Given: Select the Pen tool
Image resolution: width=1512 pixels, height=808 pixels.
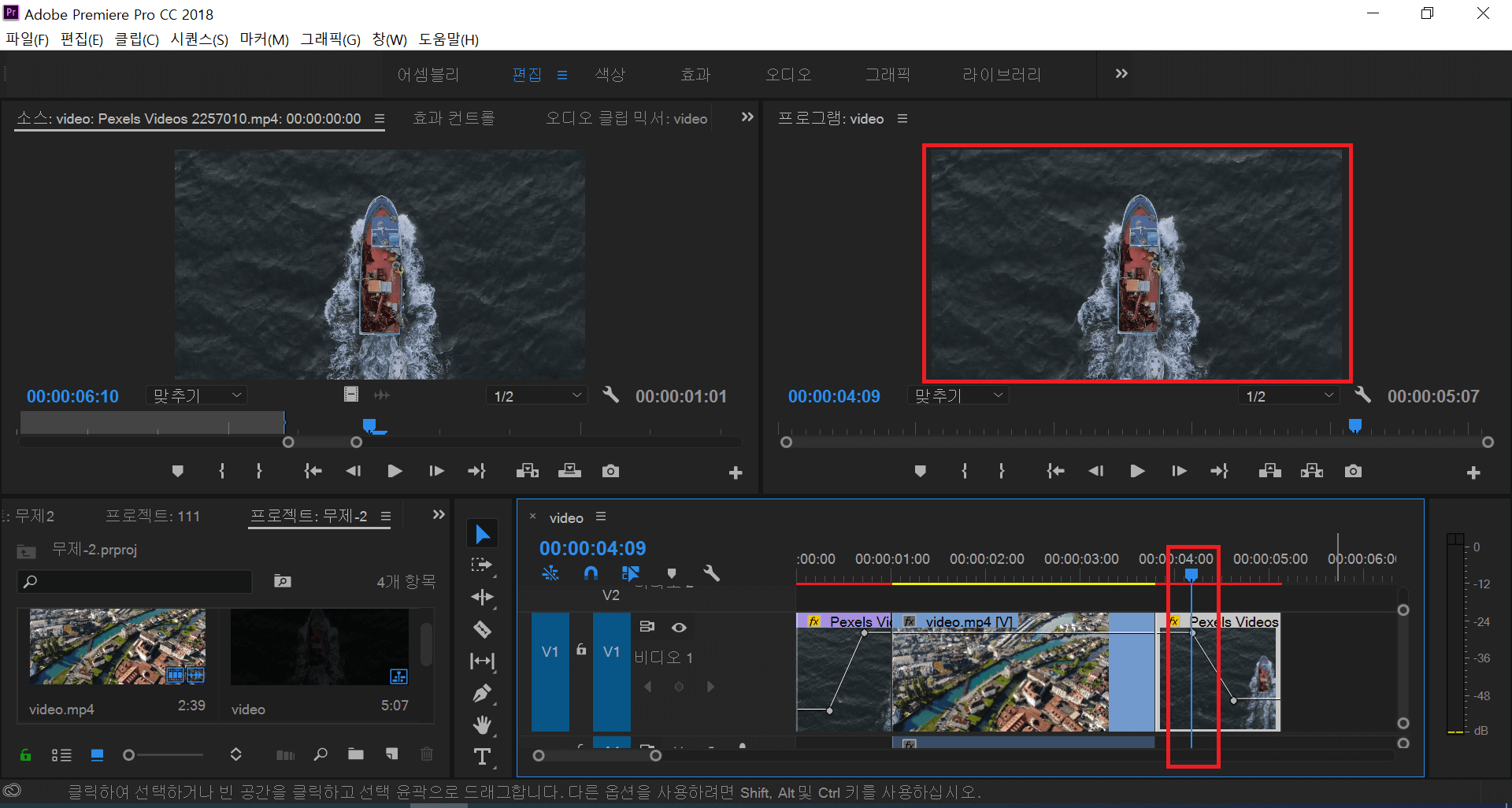Looking at the screenshot, I should [x=482, y=693].
